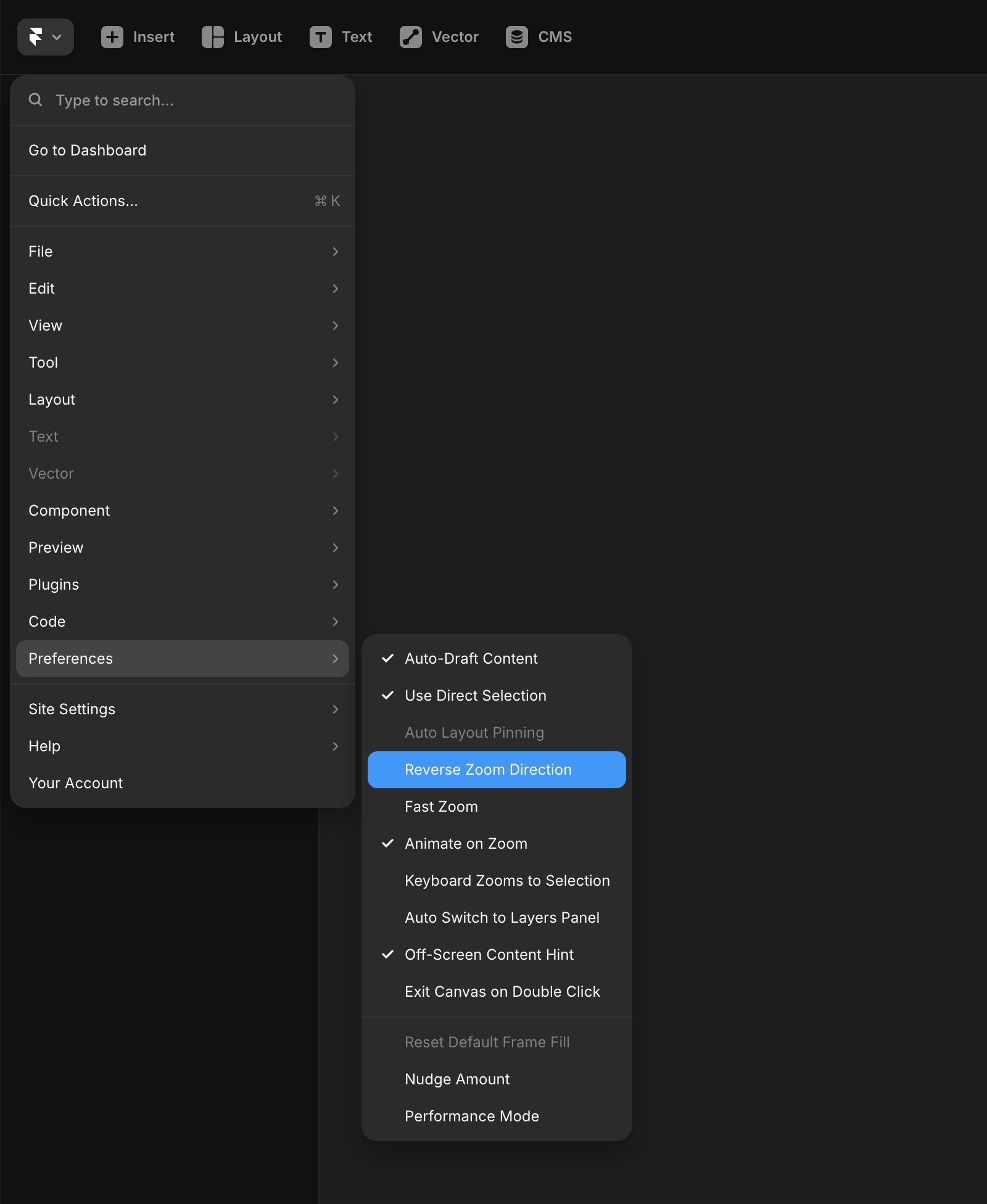Viewport: 987px width, 1204px height.
Task: Click the disabled Text menu item
Action: [183, 437]
